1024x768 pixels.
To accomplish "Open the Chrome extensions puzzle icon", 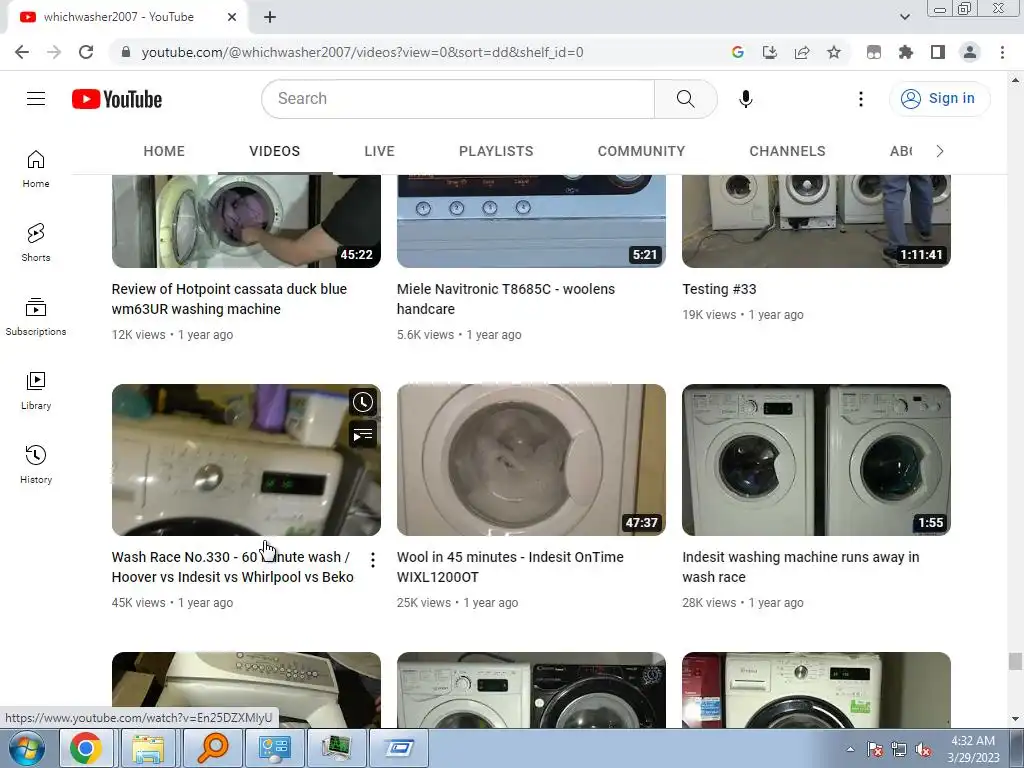I will click(905, 52).
